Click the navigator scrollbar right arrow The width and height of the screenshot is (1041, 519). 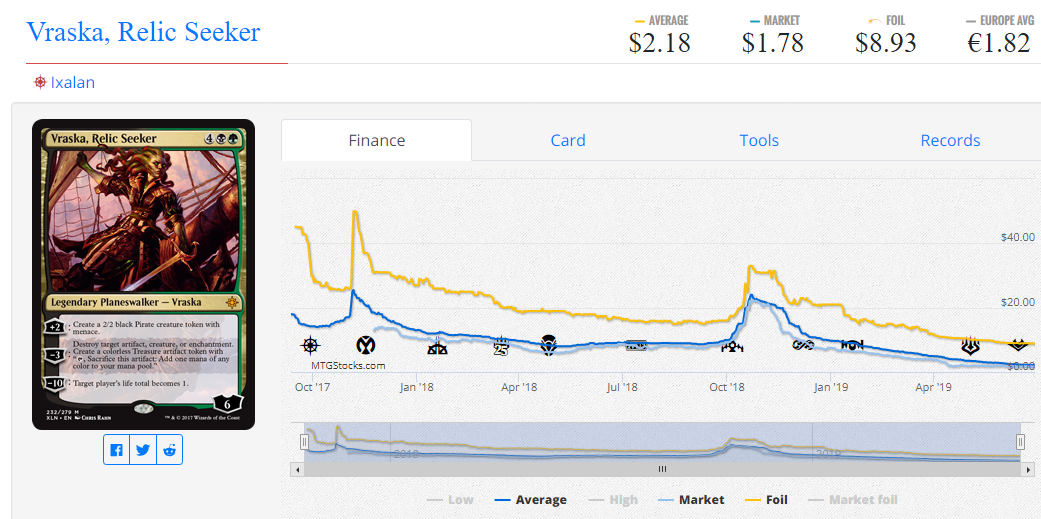point(1026,469)
